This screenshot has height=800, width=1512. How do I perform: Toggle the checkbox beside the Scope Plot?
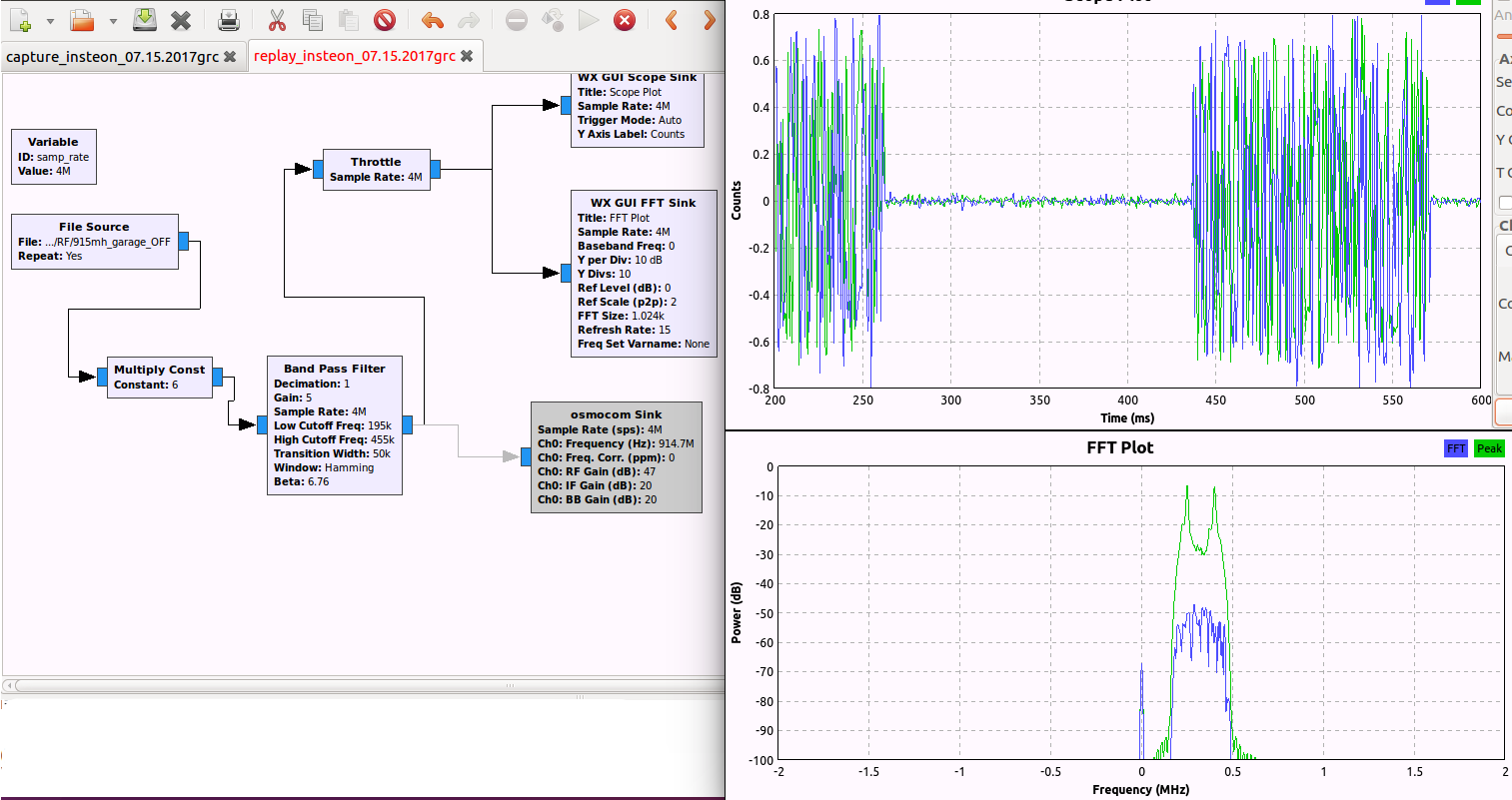pyautogui.click(x=1505, y=203)
